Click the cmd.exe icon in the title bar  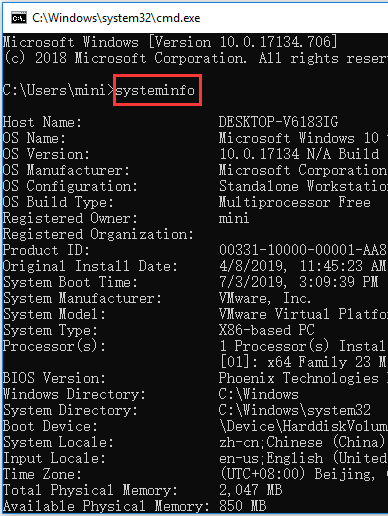pyautogui.click(x=19, y=18)
